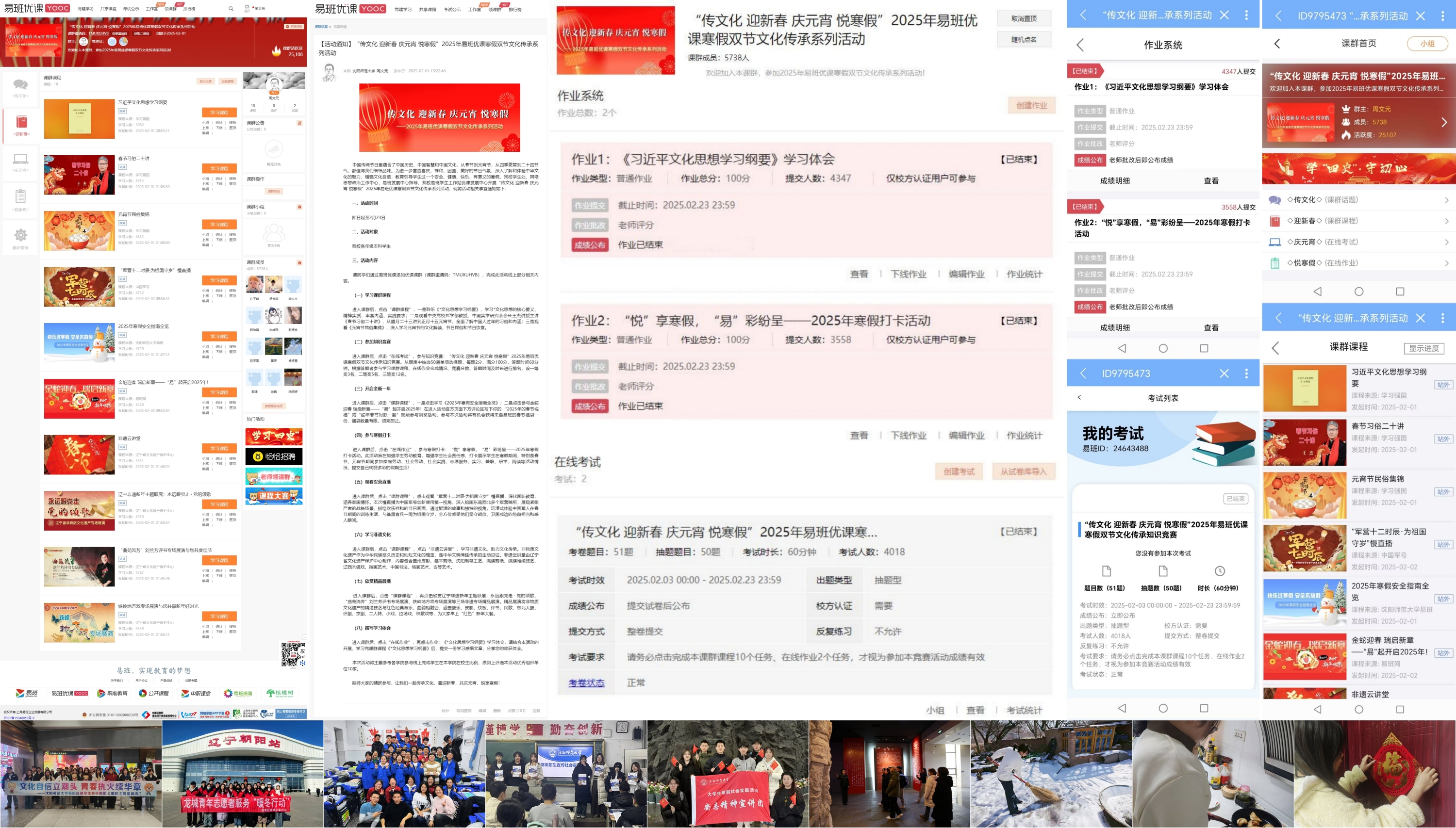Expand the 庆元宵 (在线考试) row chevron
This screenshot has width=1456, height=828.
[1446, 242]
